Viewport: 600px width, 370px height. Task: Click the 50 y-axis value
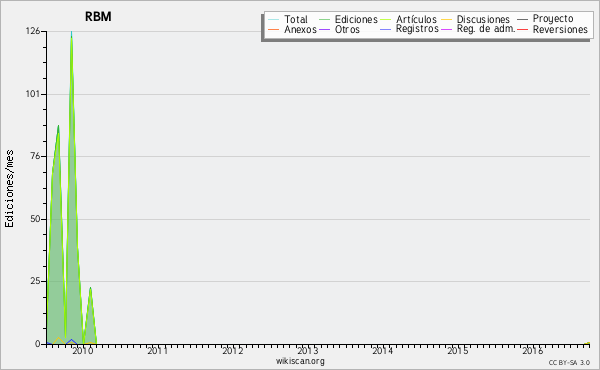(35, 219)
